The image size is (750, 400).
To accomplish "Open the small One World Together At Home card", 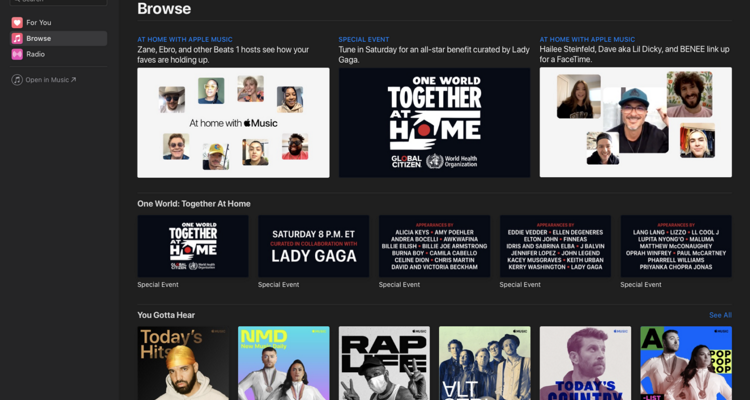I will click(x=193, y=246).
